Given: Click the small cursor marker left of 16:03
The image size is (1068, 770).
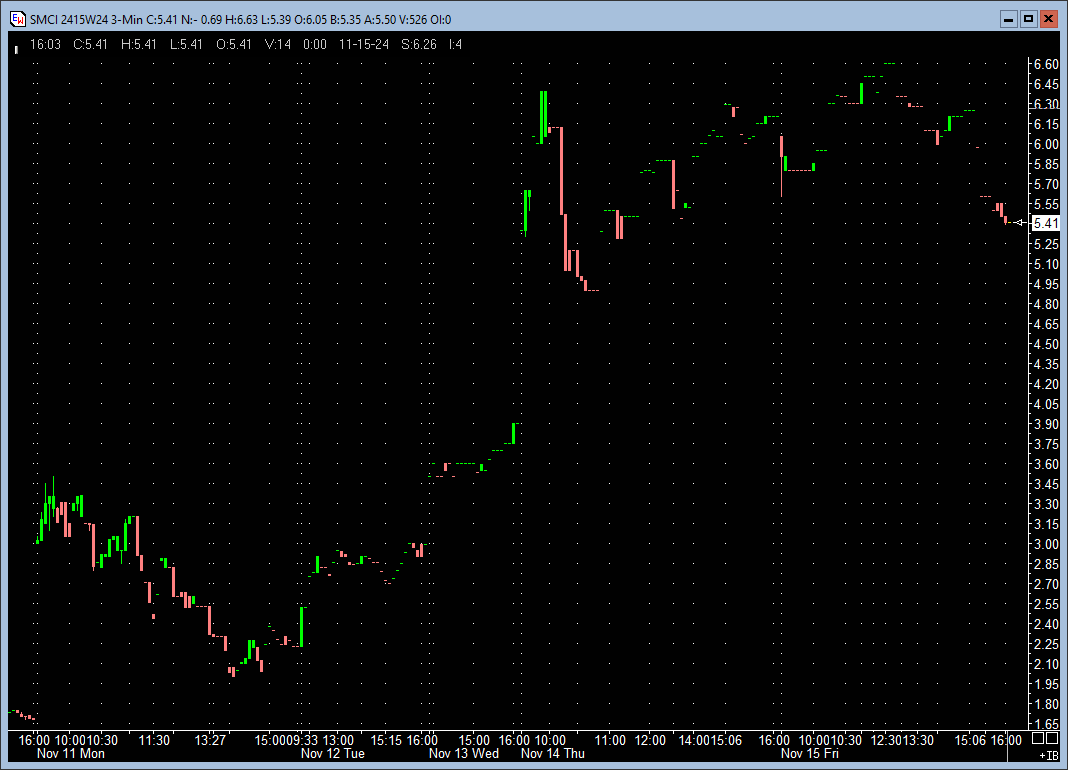Looking at the screenshot, I should pos(16,50).
